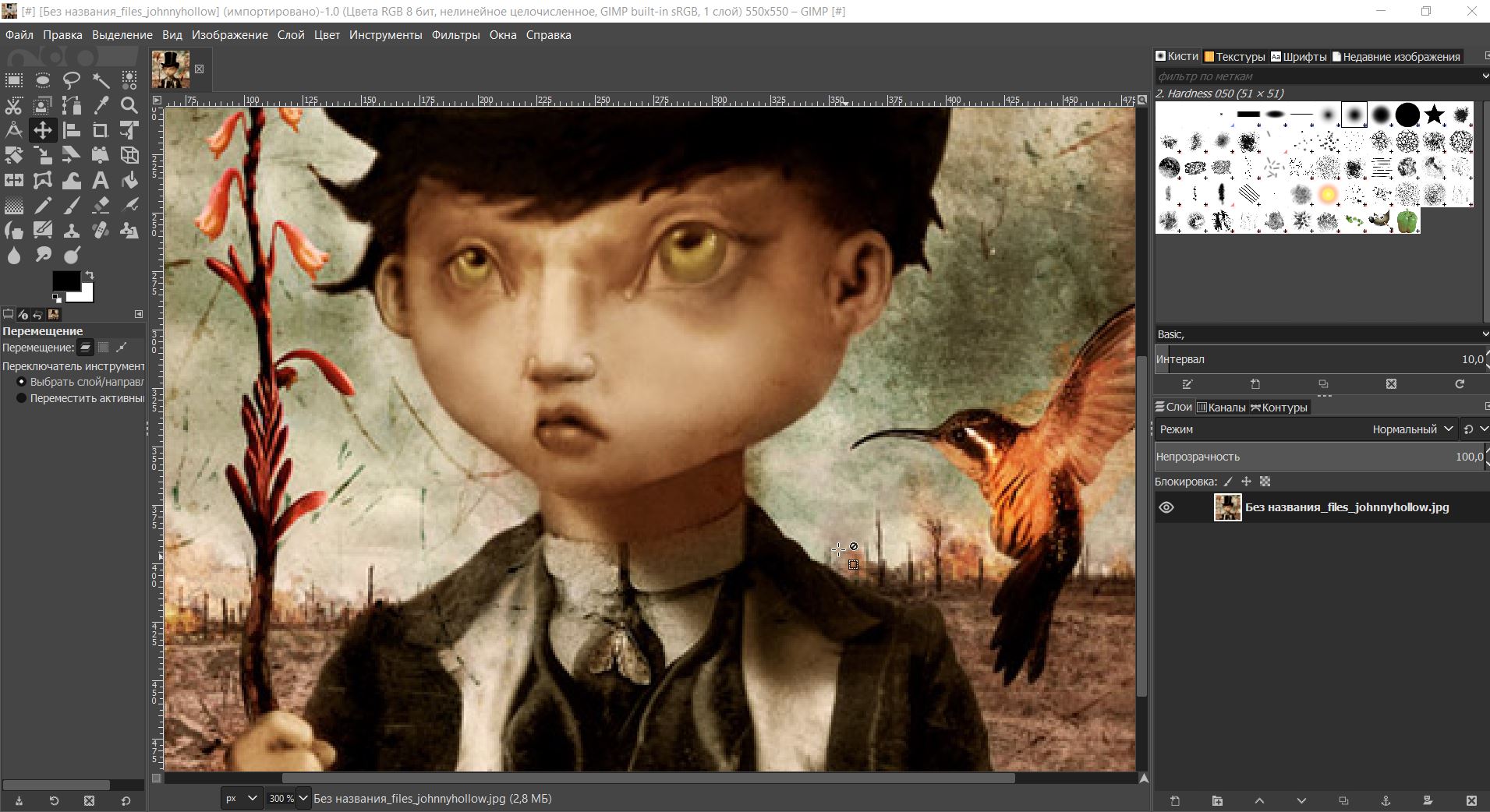
Task: Activate the Eraser tool
Action: (101, 205)
